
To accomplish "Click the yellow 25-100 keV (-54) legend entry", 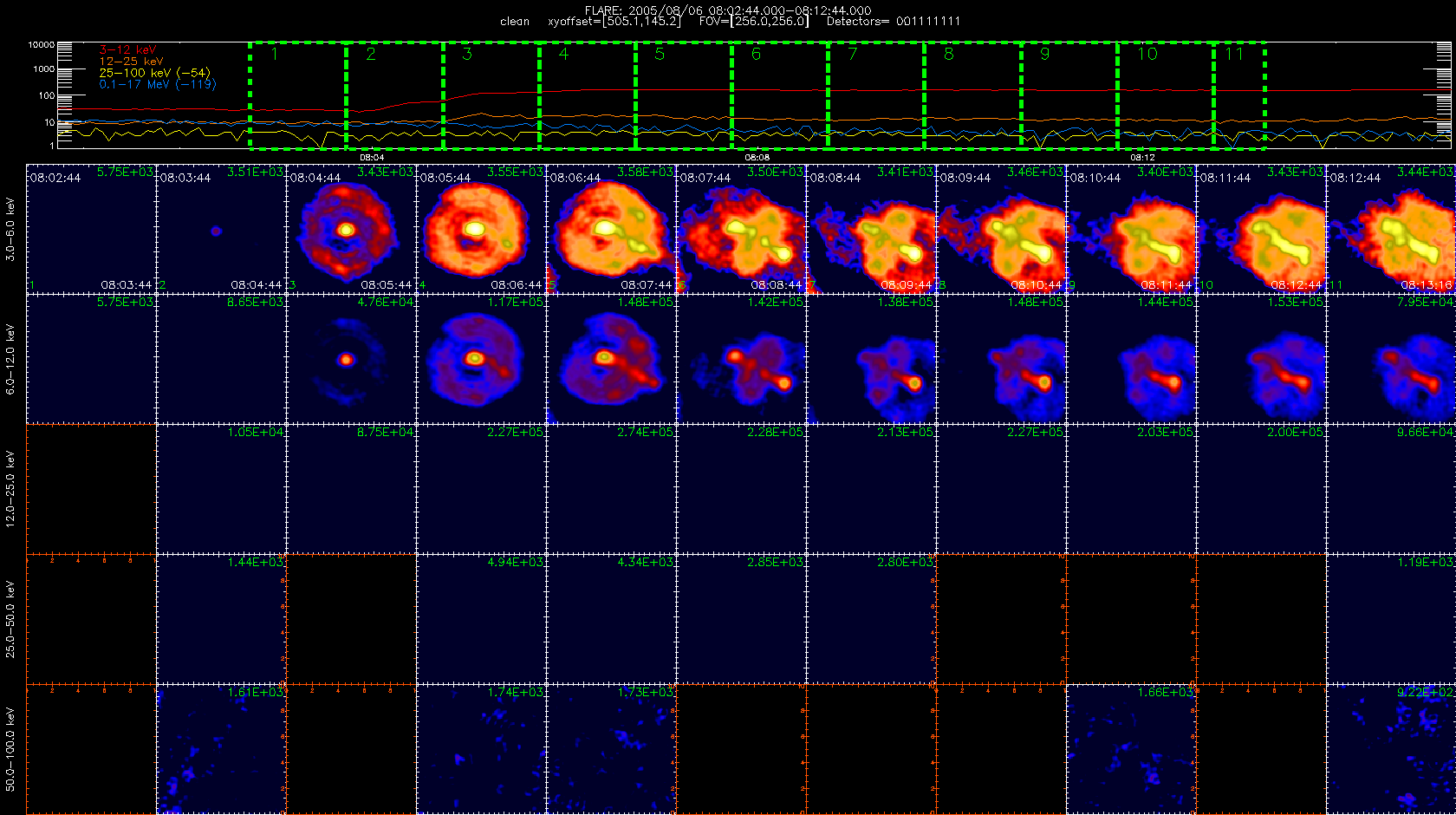I will [x=154, y=73].
